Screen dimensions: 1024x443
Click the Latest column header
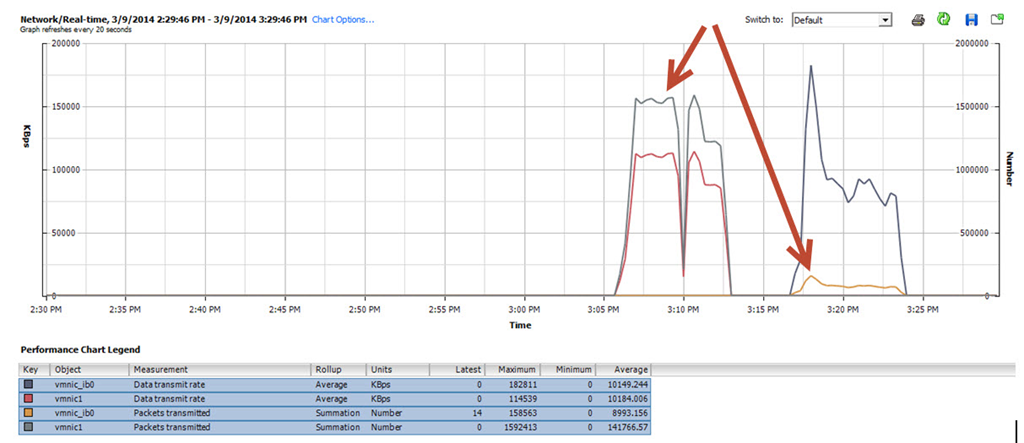pyautogui.click(x=466, y=370)
